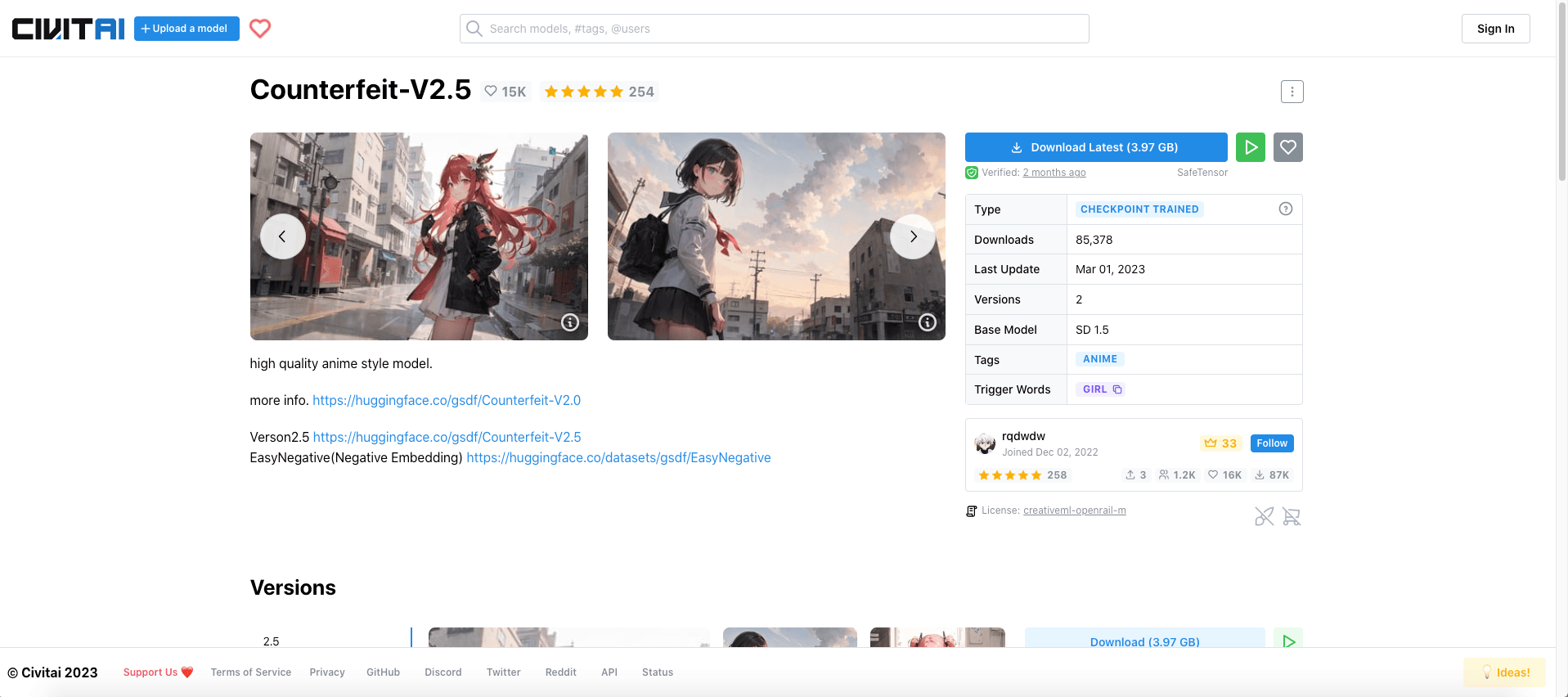Screen dimensions: 1568x697
Task: Click the 15K likes heart badge
Action: coord(505,92)
